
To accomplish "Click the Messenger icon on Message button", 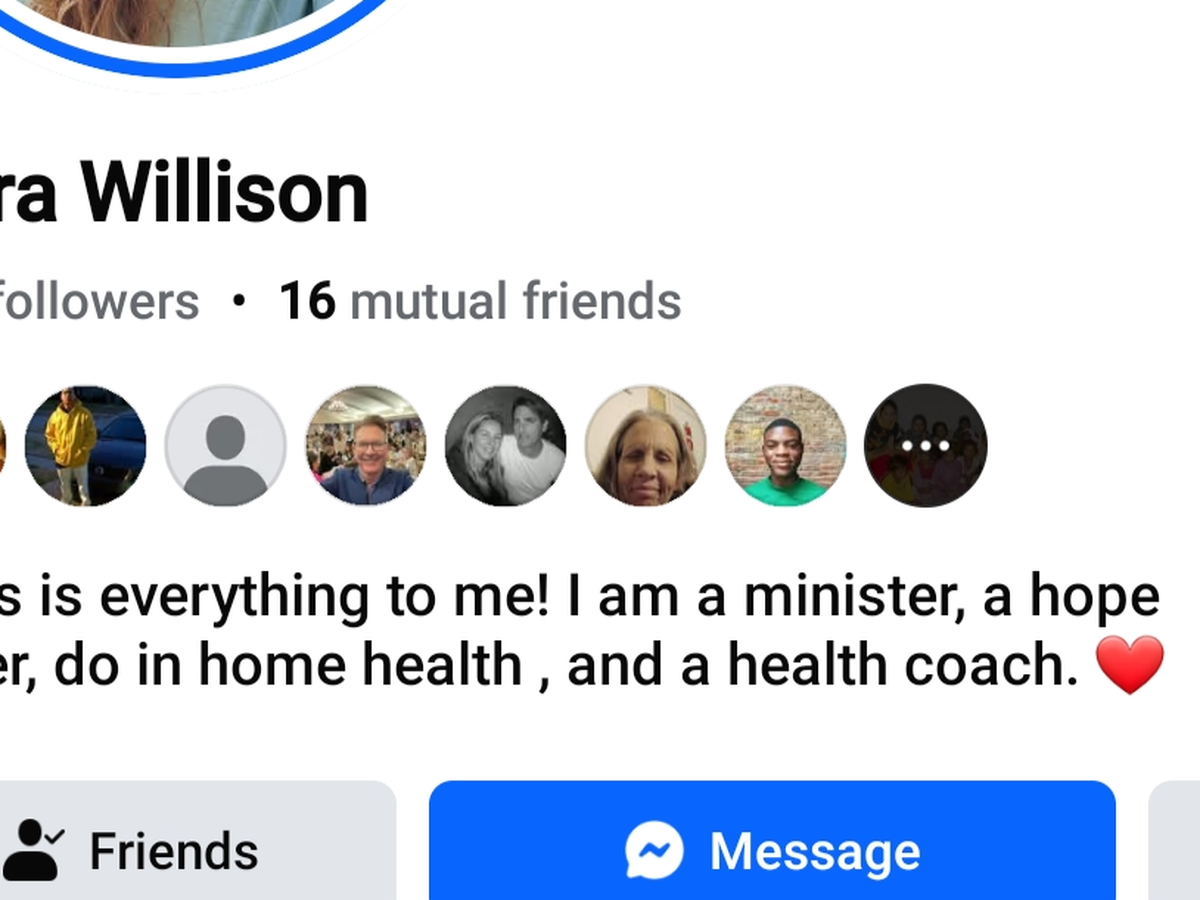I will click(x=655, y=851).
